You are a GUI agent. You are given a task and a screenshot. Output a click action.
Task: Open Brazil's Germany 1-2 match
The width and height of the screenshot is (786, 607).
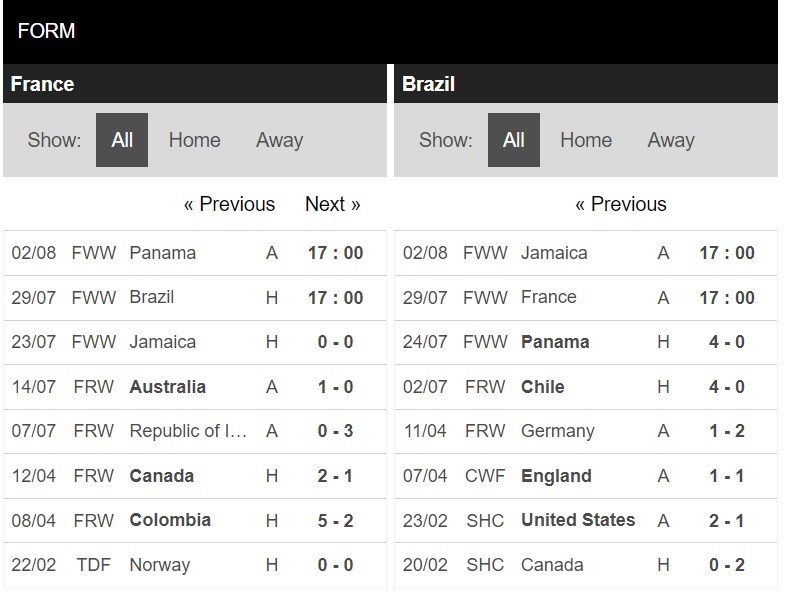pyautogui.click(x=586, y=431)
